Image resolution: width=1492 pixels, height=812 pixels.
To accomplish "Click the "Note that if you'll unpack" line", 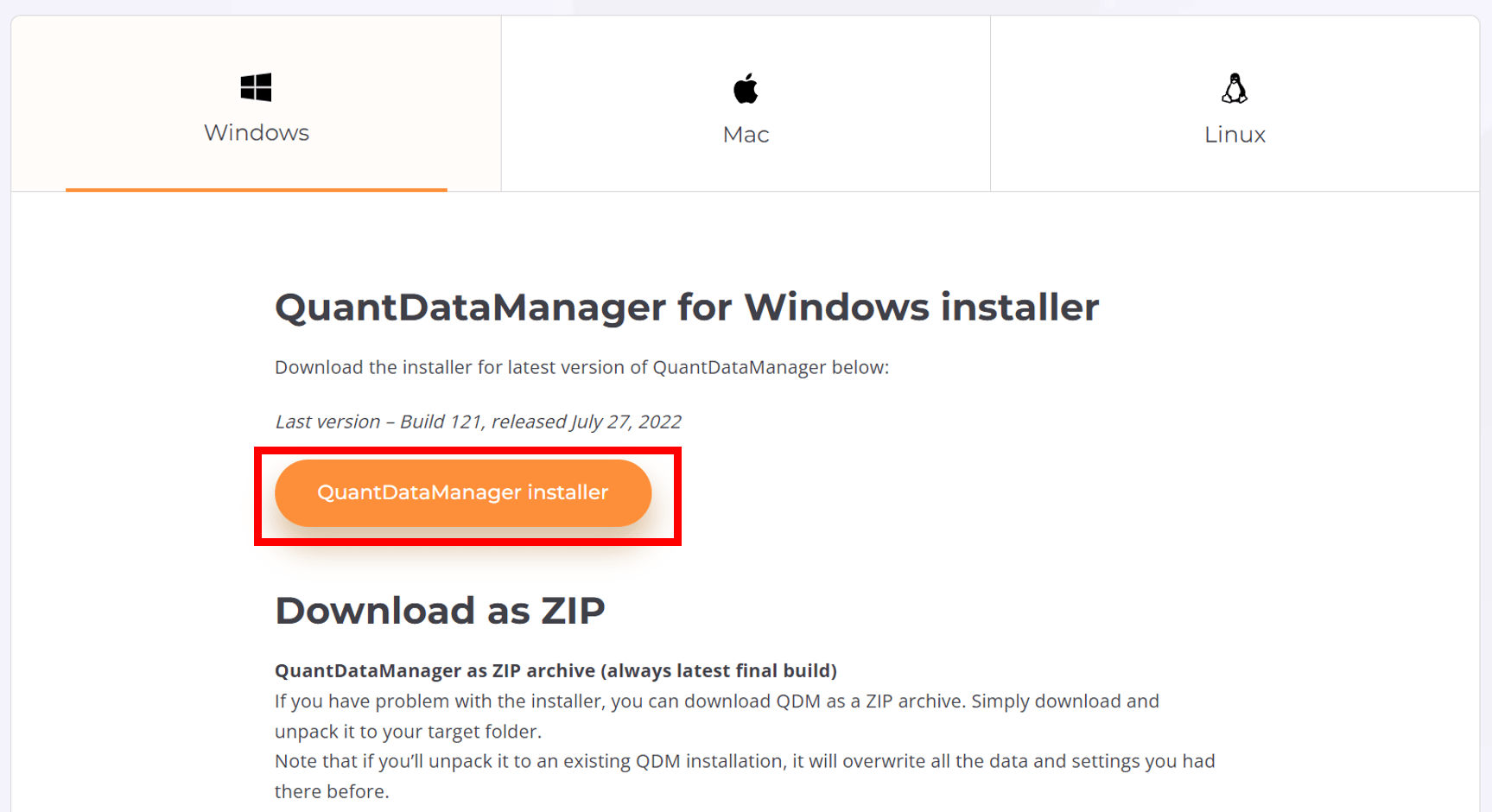I will [x=745, y=762].
